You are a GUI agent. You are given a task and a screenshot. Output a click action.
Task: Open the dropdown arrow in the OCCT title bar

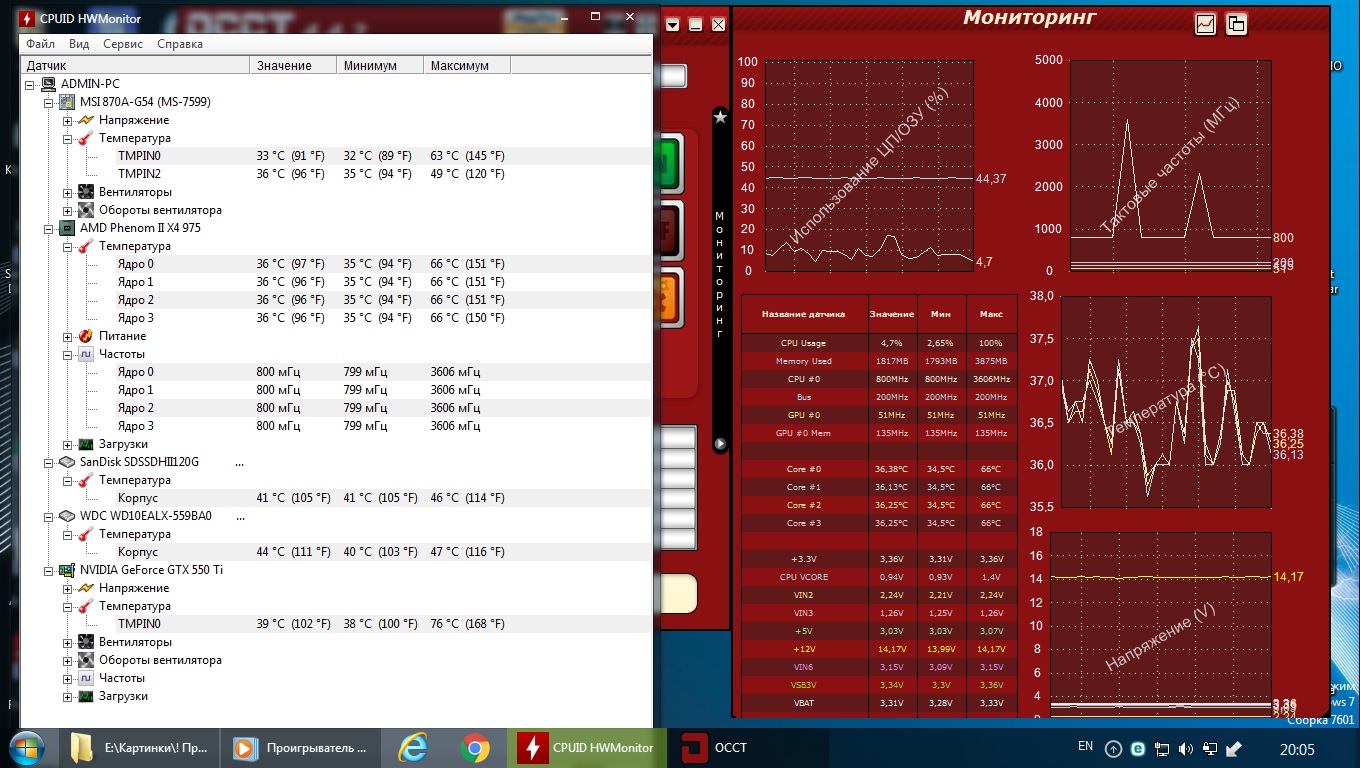pos(673,25)
